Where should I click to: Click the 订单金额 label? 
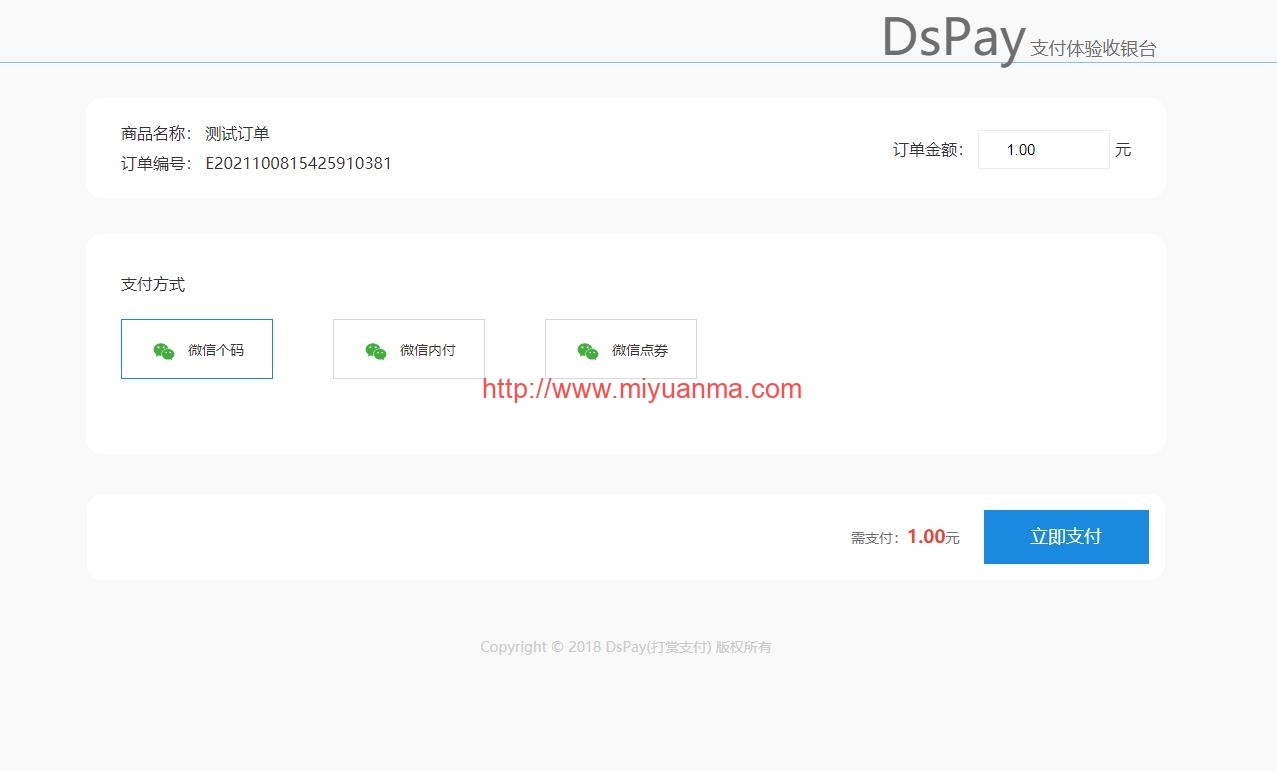(x=928, y=150)
